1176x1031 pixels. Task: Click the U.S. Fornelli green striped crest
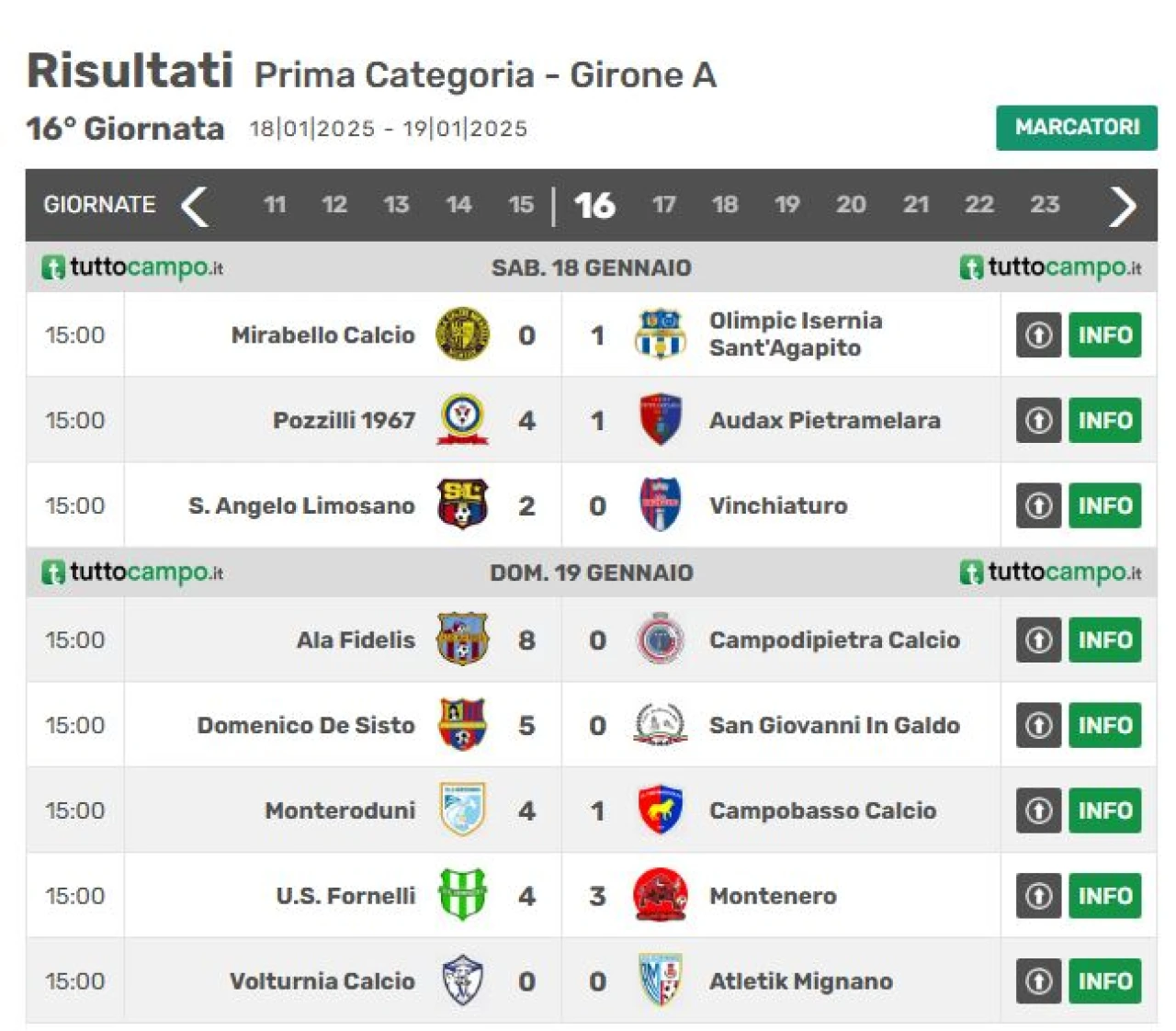[462, 895]
